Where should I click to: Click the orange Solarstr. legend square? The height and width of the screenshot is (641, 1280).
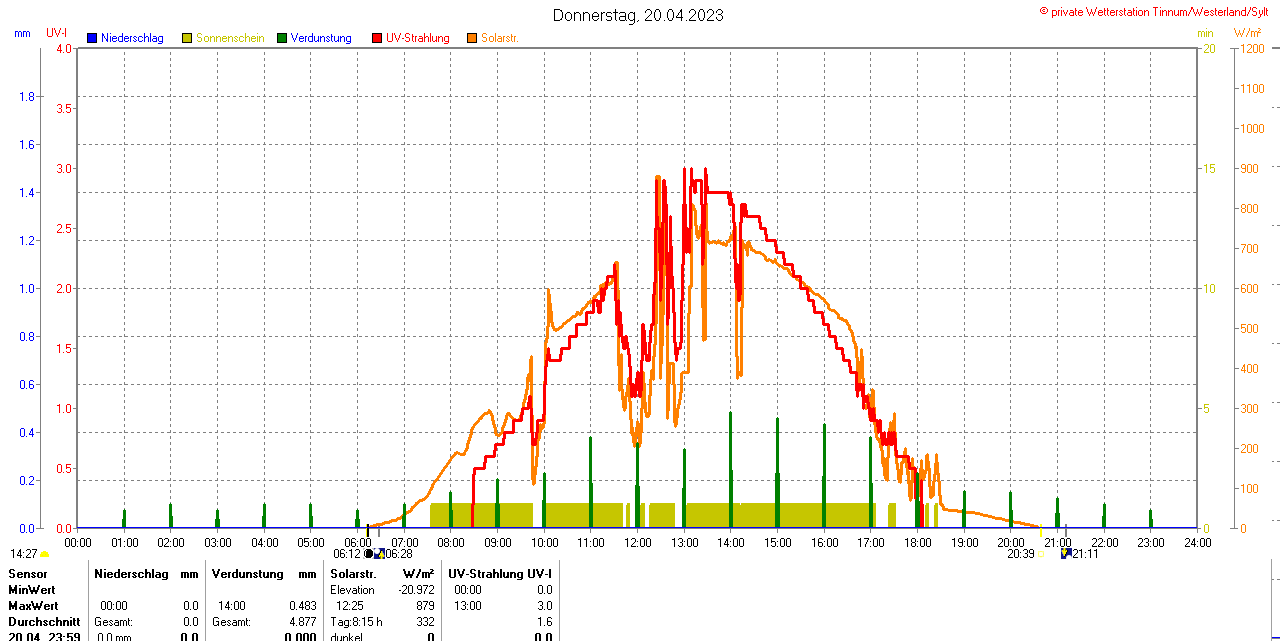coord(472,38)
